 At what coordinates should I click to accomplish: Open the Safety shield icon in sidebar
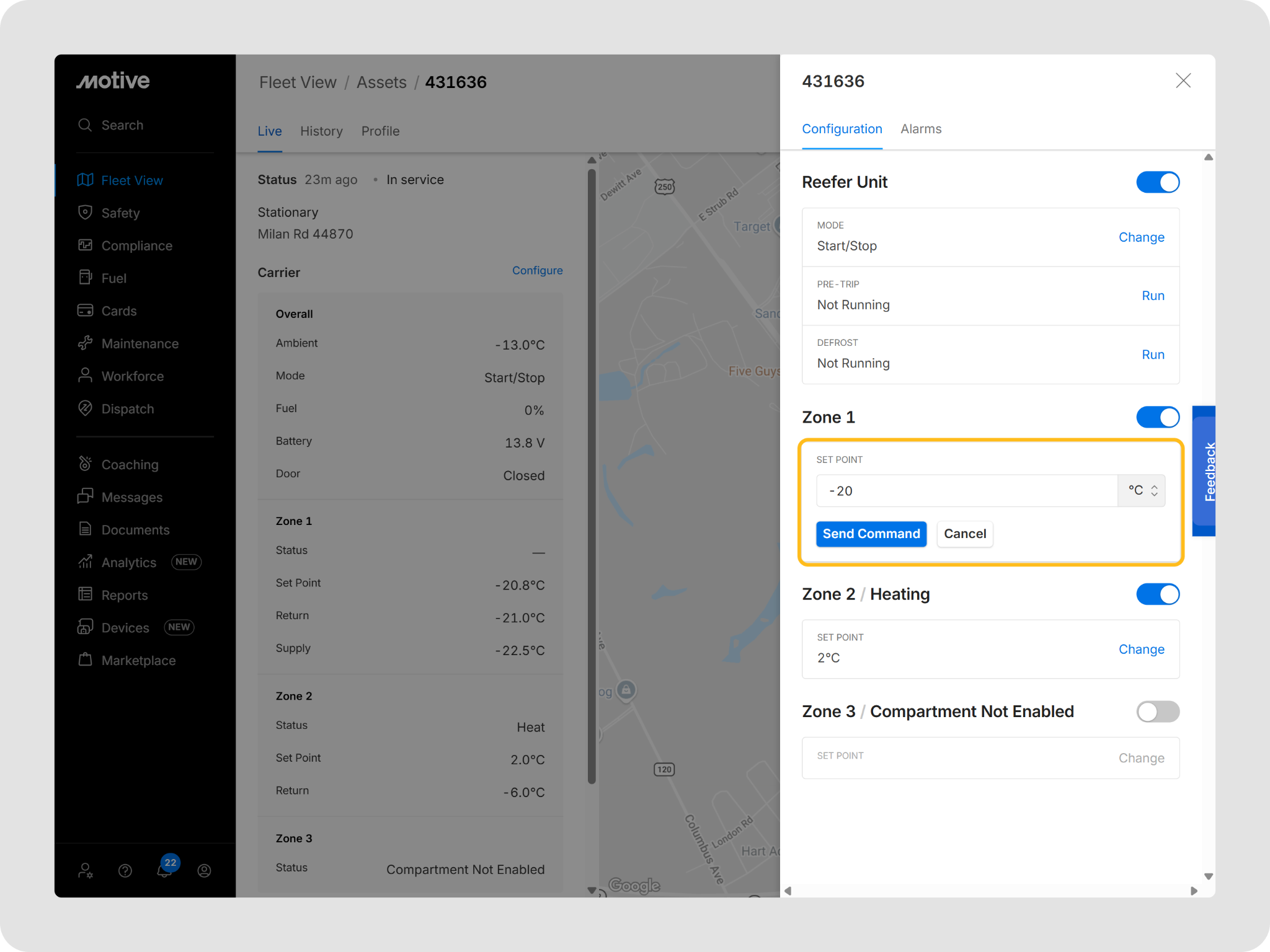[85, 213]
